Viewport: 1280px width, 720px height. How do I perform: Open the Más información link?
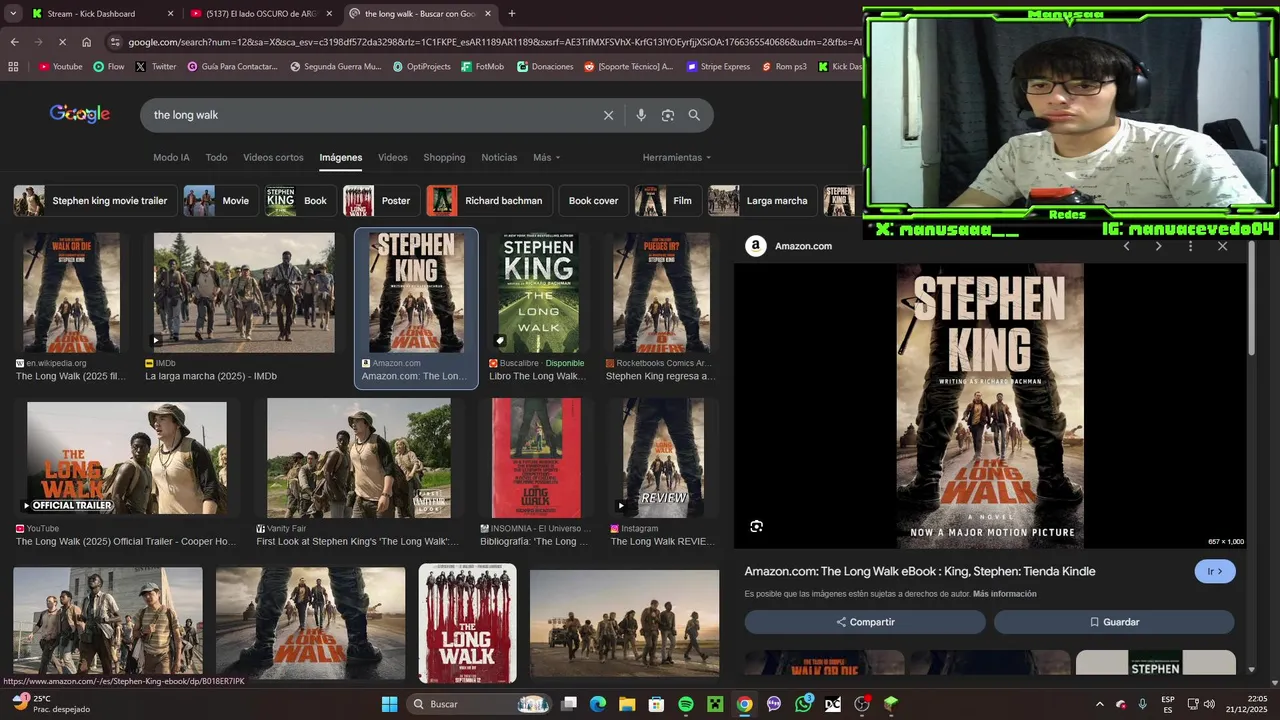(x=1004, y=594)
